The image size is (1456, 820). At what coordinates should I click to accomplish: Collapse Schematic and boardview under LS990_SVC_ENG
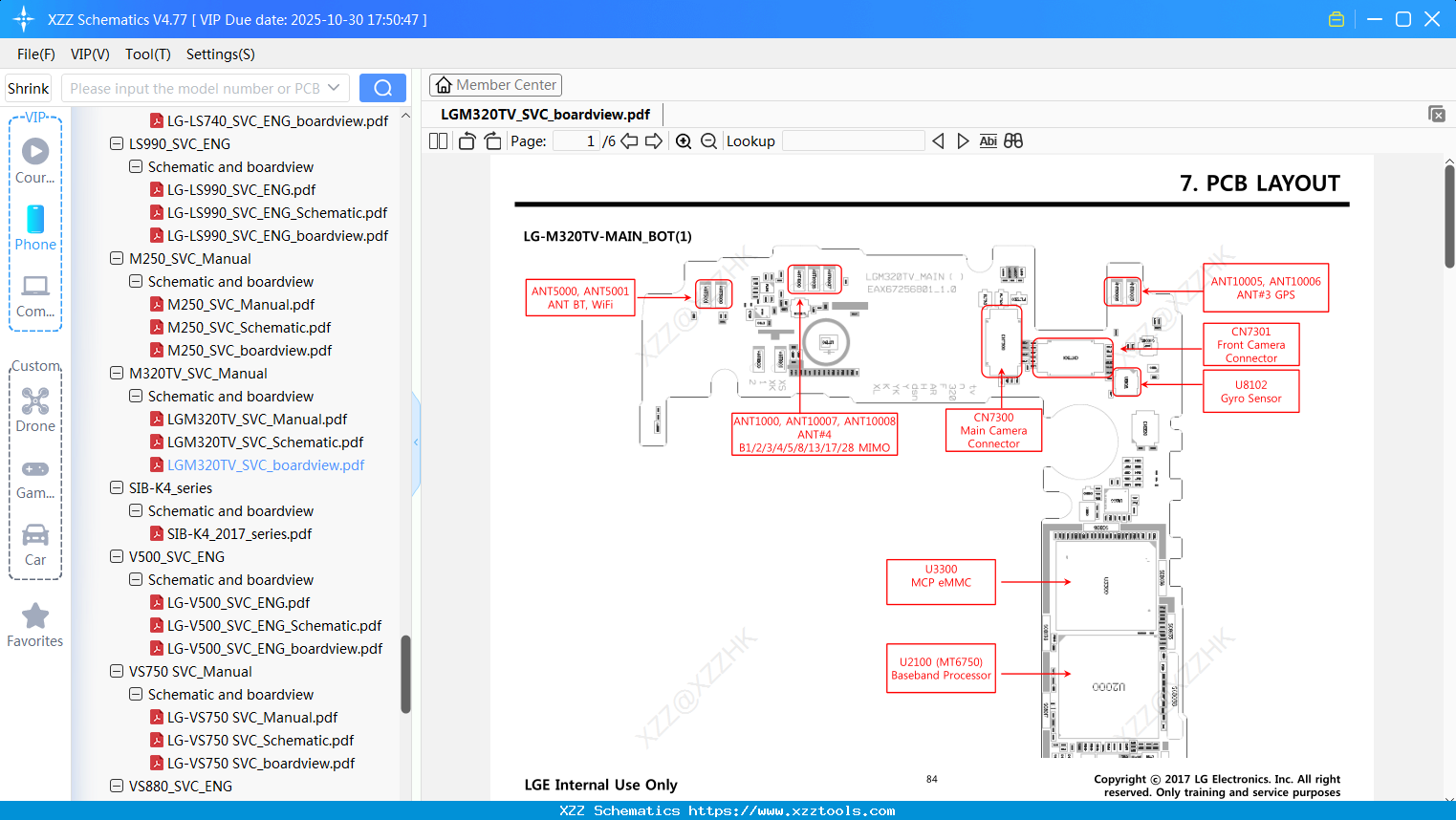(136, 167)
